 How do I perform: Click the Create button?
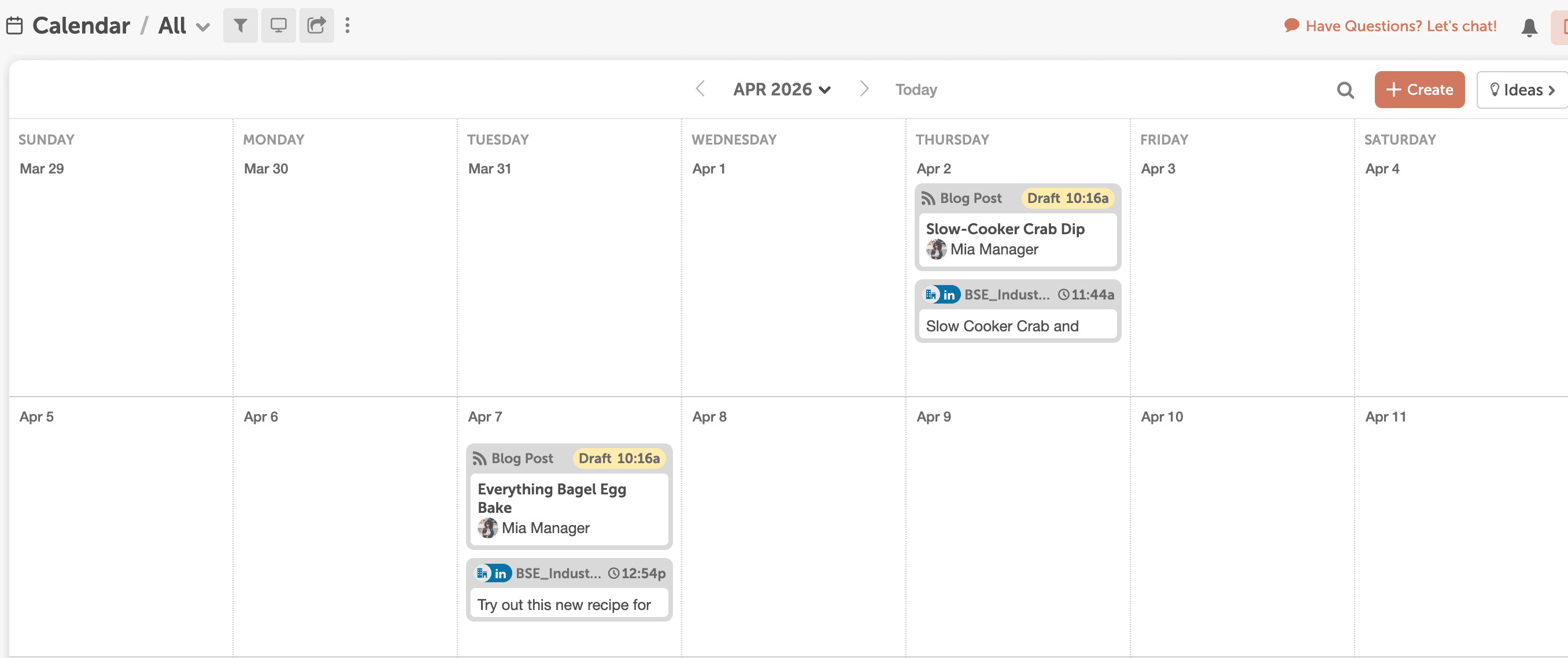[1419, 90]
